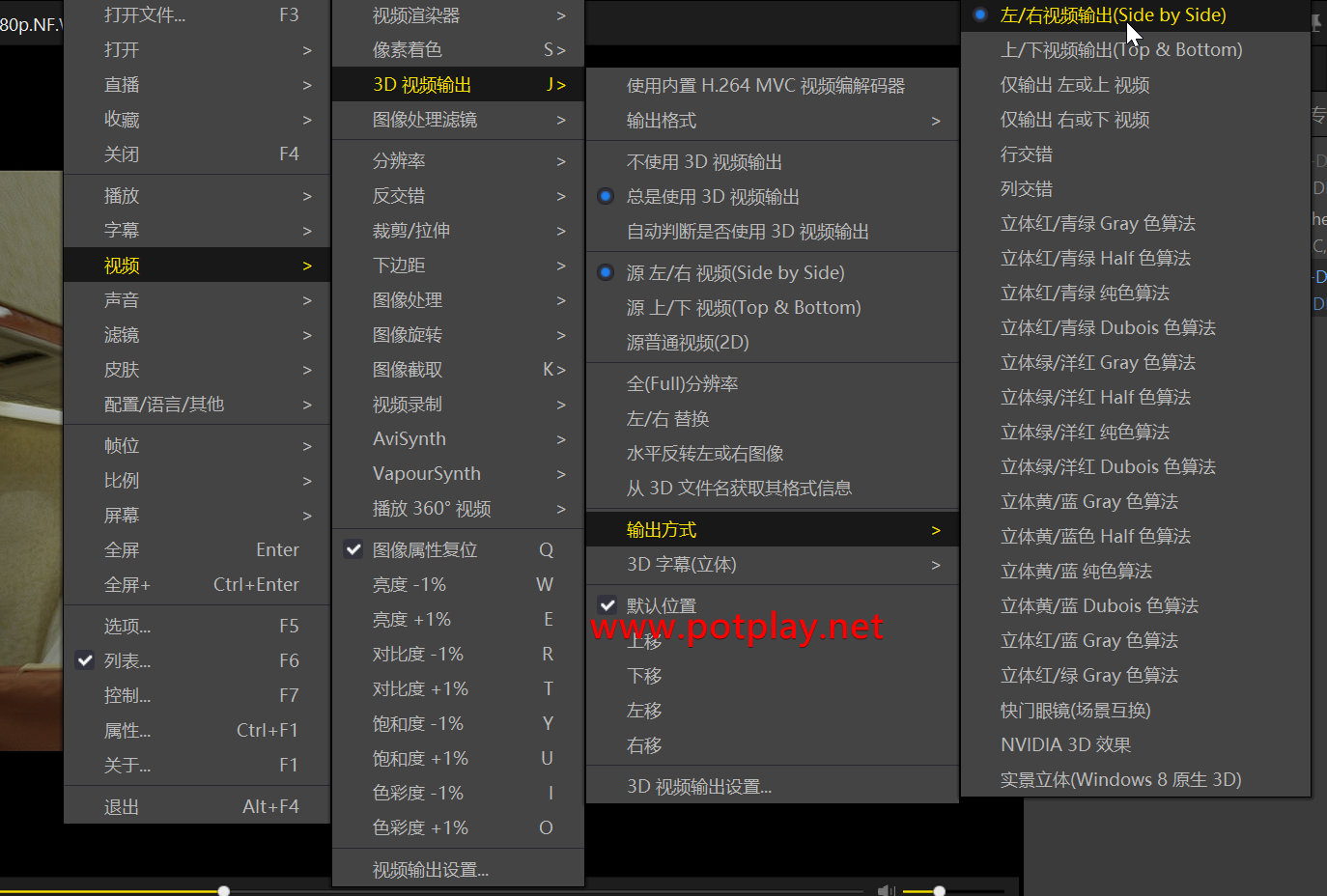Select 立体绿/洋红 Half 色算法
Viewport: 1327px width, 896px height.
pyautogui.click(x=1136, y=398)
